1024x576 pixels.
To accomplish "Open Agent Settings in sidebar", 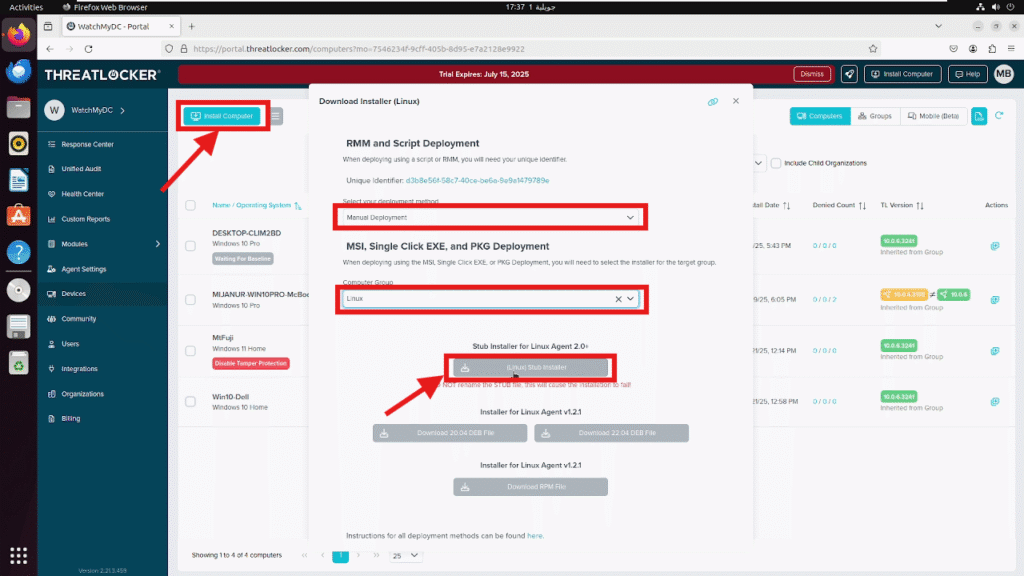I will (x=83, y=269).
